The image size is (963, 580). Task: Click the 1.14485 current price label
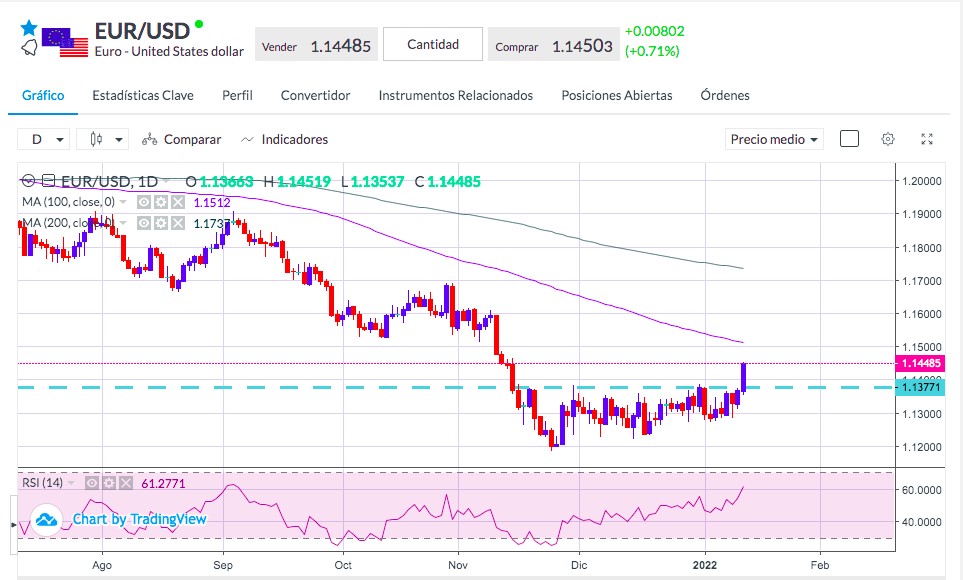920,363
